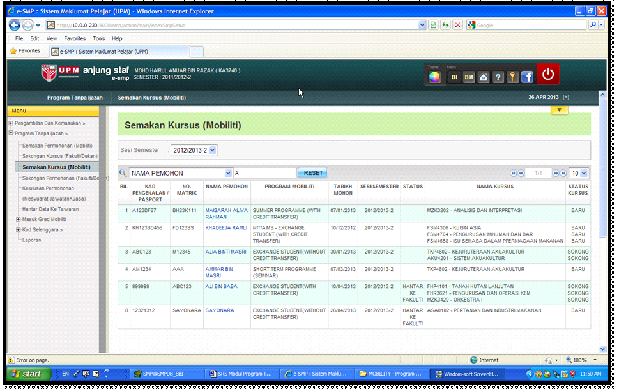Select Laporan in the menu tree
The height and width of the screenshot is (392, 620).
click(32, 240)
